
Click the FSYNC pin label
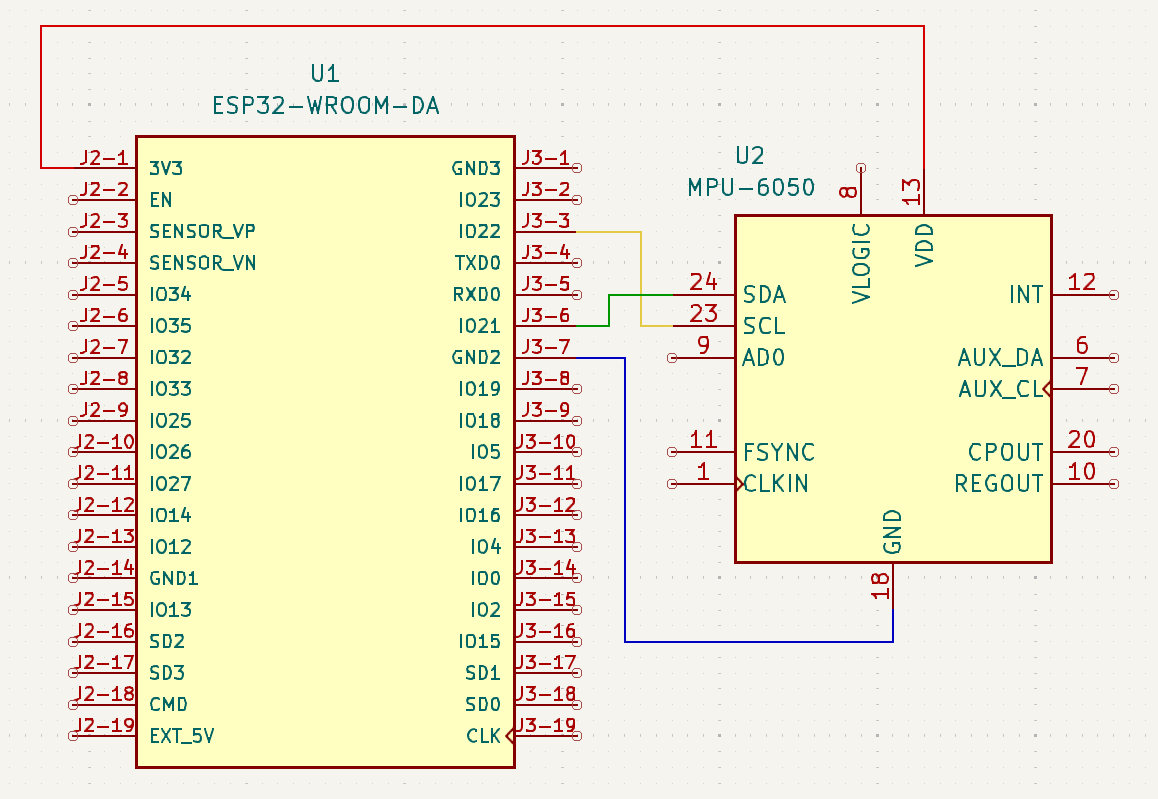(779, 452)
